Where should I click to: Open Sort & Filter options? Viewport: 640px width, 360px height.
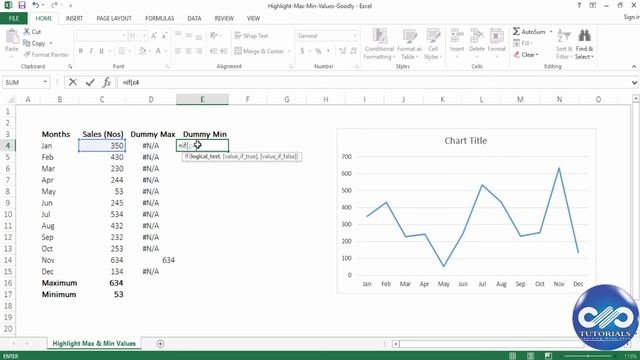pos(564,44)
